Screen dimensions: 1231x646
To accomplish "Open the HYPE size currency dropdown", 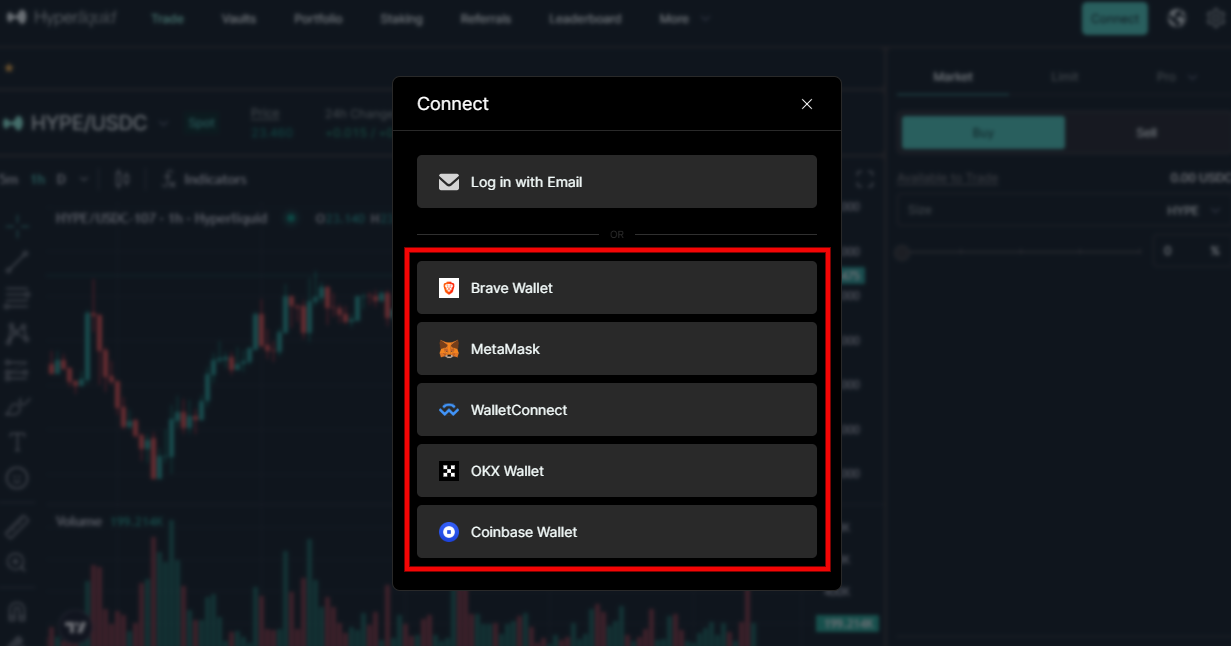I will coord(1194,211).
